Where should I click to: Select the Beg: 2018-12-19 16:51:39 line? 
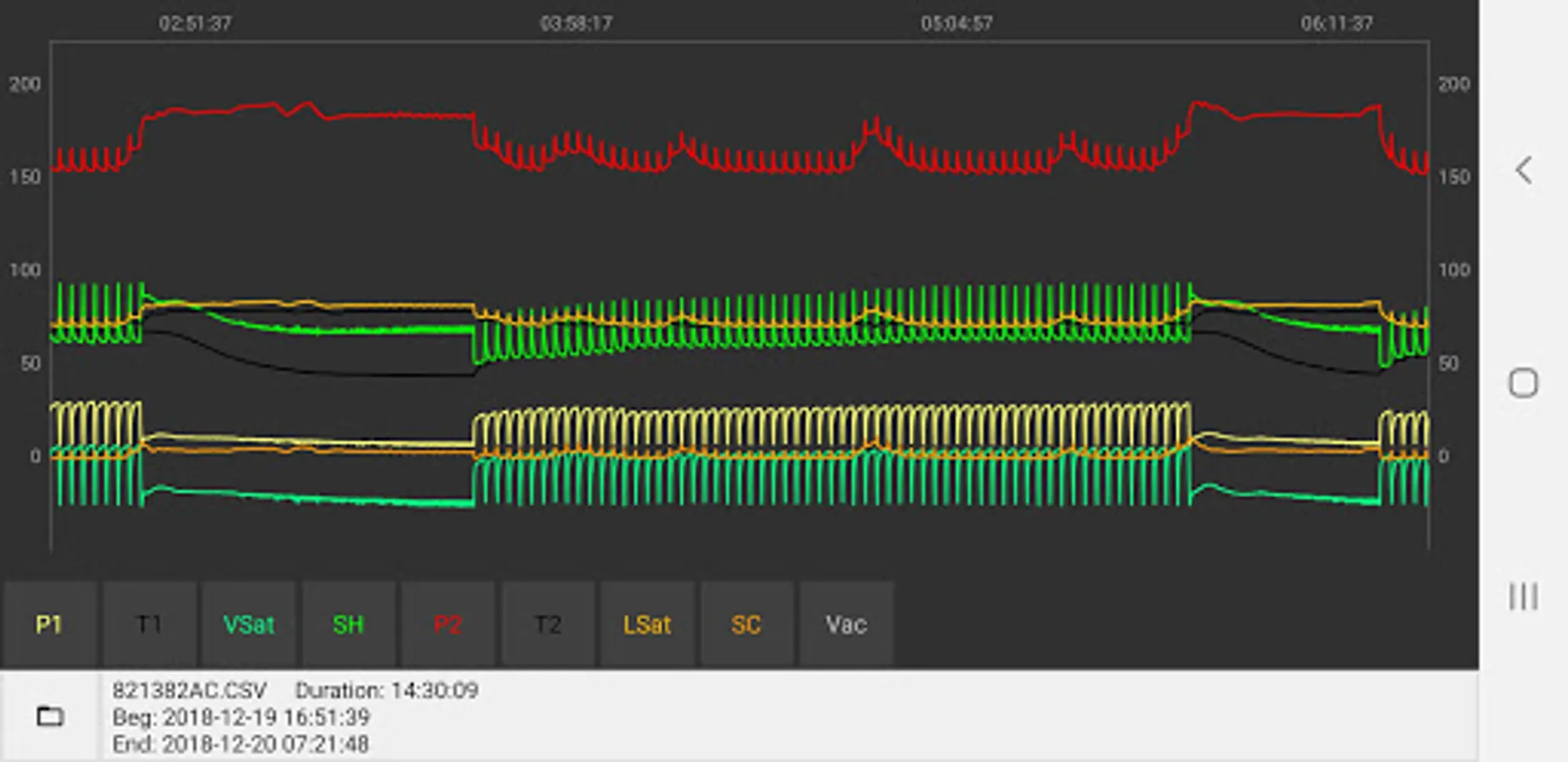(241, 717)
